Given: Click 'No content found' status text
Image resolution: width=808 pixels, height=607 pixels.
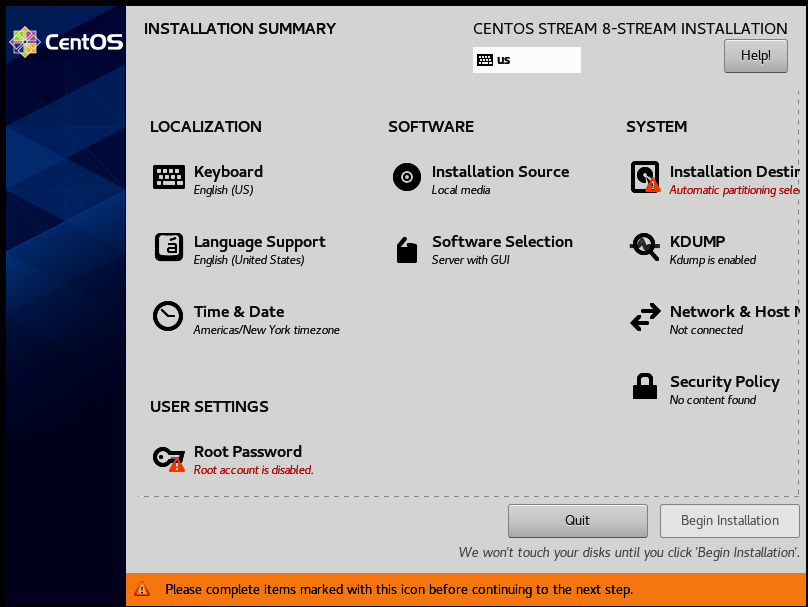Looking at the screenshot, I should (x=713, y=400).
